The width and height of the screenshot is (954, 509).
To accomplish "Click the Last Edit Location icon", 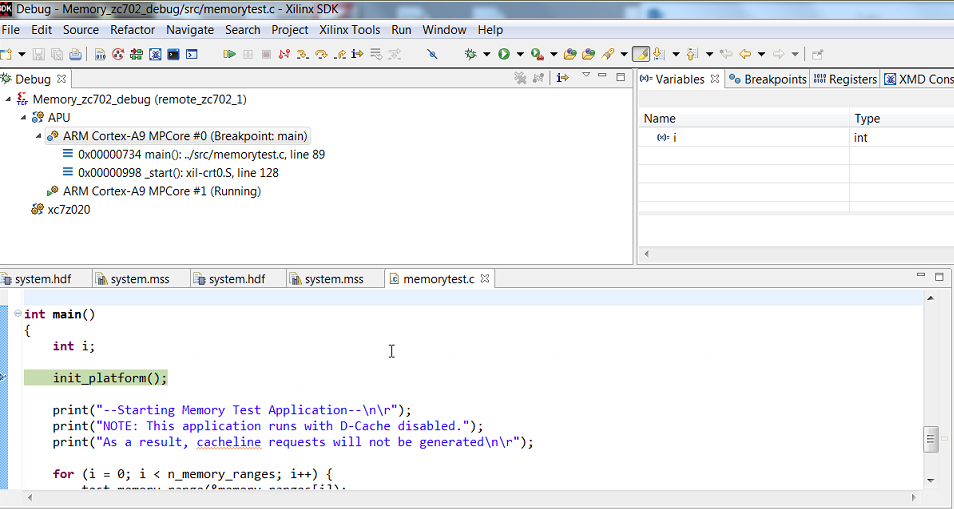I will pyautogui.click(x=726, y=54).
